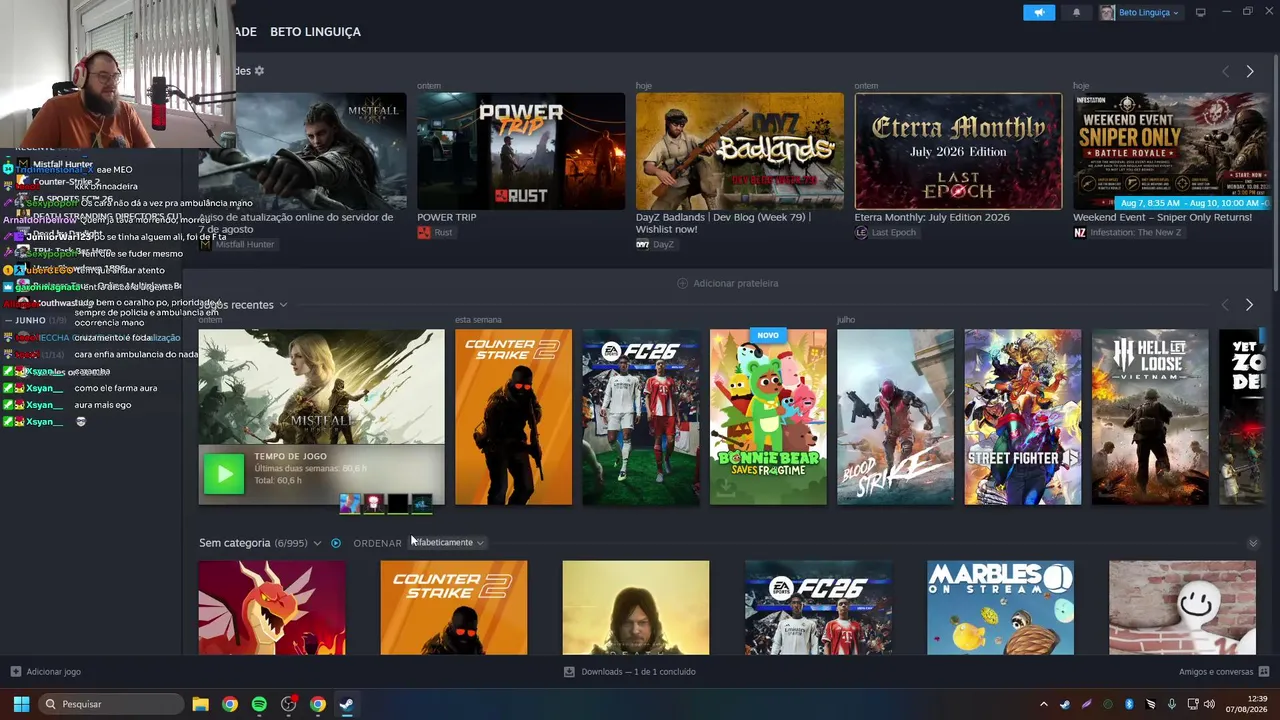Image resolution: width=1280 pixels, height=720 pixels.
Task: Click the Pesquisar taskbar search box
Action: pos(111,704)
